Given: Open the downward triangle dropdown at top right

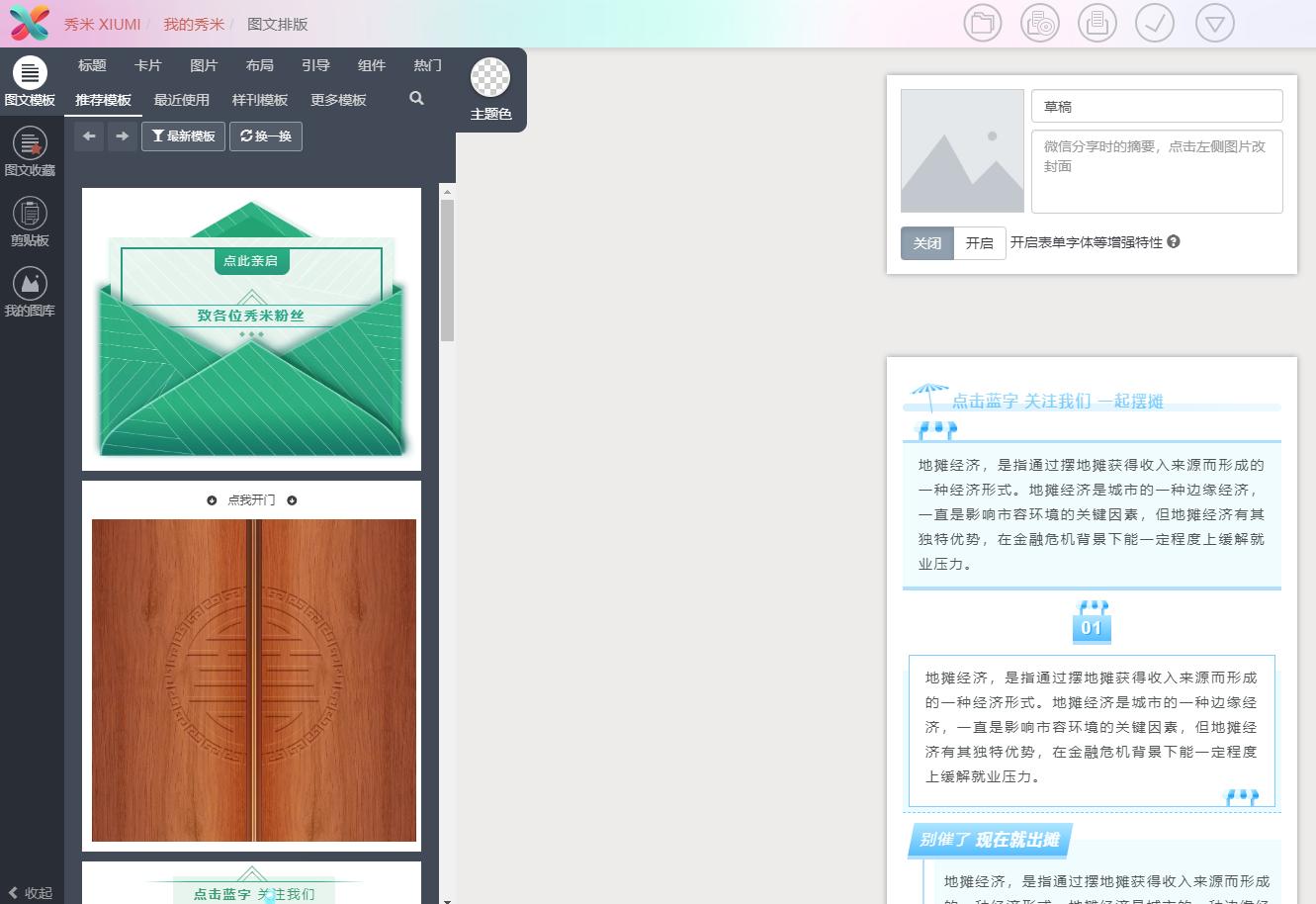Looking at the screenshot, I should [x=1214, y=22].
